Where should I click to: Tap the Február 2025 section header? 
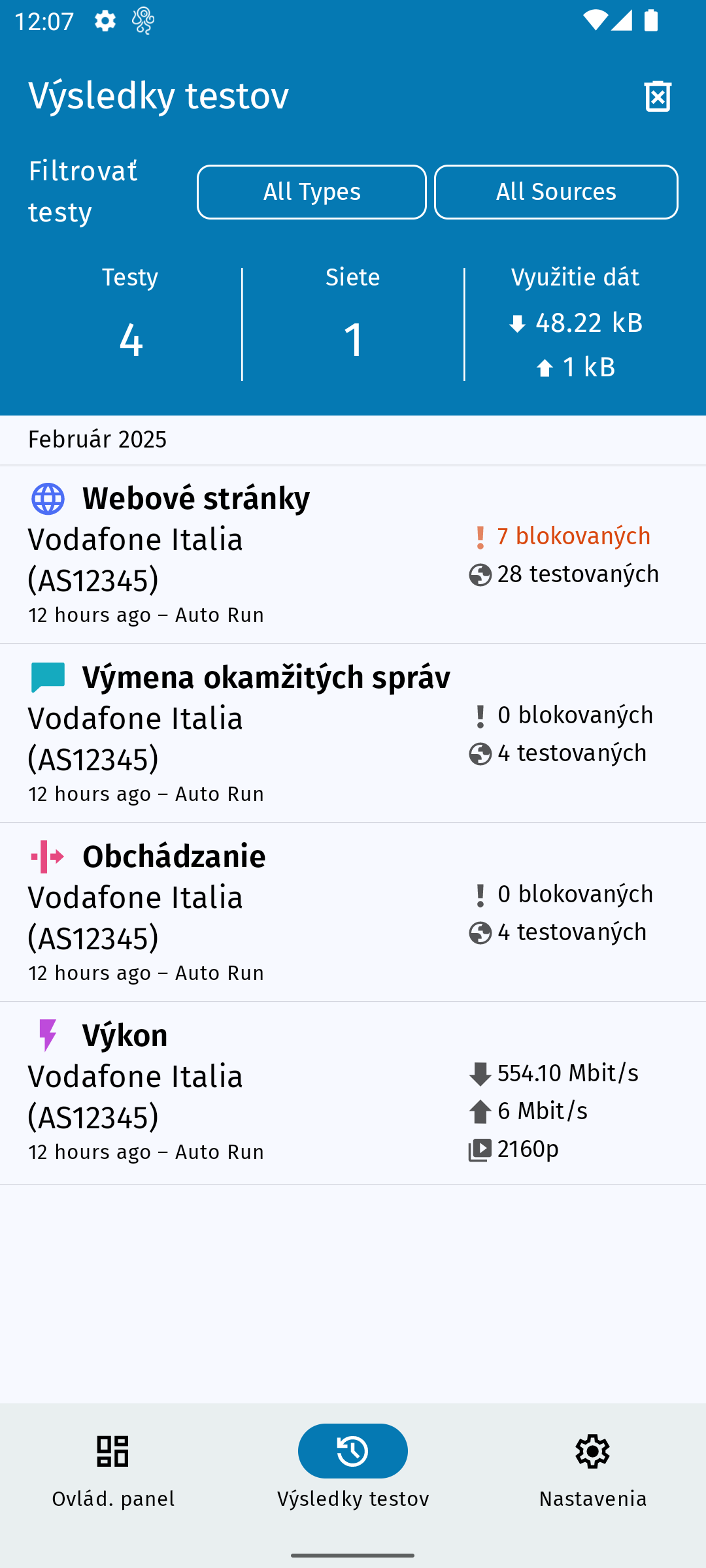pyautogui.click(x=97, y=440)
